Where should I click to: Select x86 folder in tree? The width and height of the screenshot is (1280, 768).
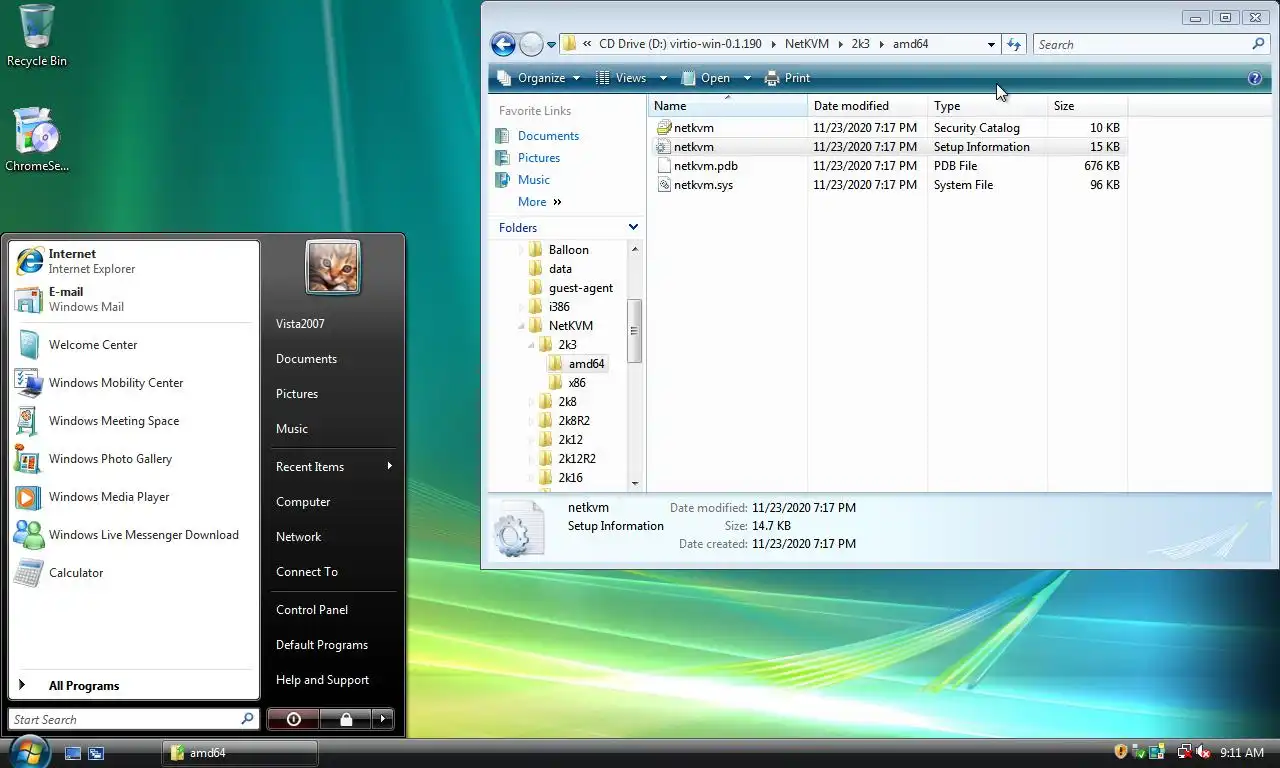pyautogui.click(x=577, y=383)
